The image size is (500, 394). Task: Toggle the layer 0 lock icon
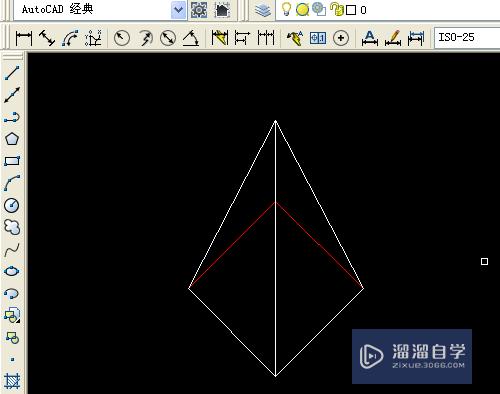click(337, 9)
